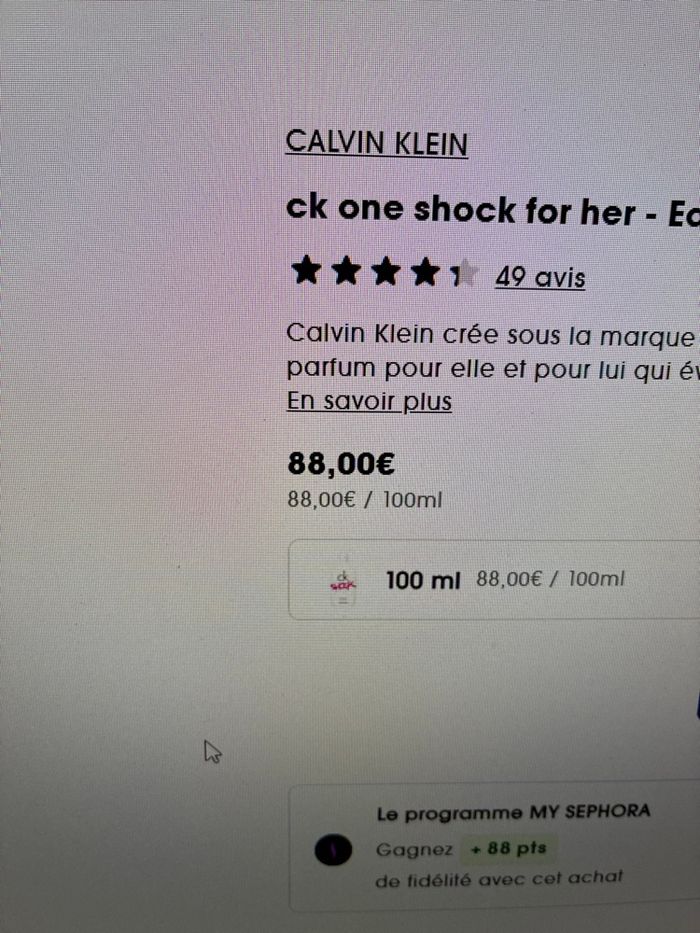
Task: Open the CALVIN KLEIN brand link
Action: (377, 143)
